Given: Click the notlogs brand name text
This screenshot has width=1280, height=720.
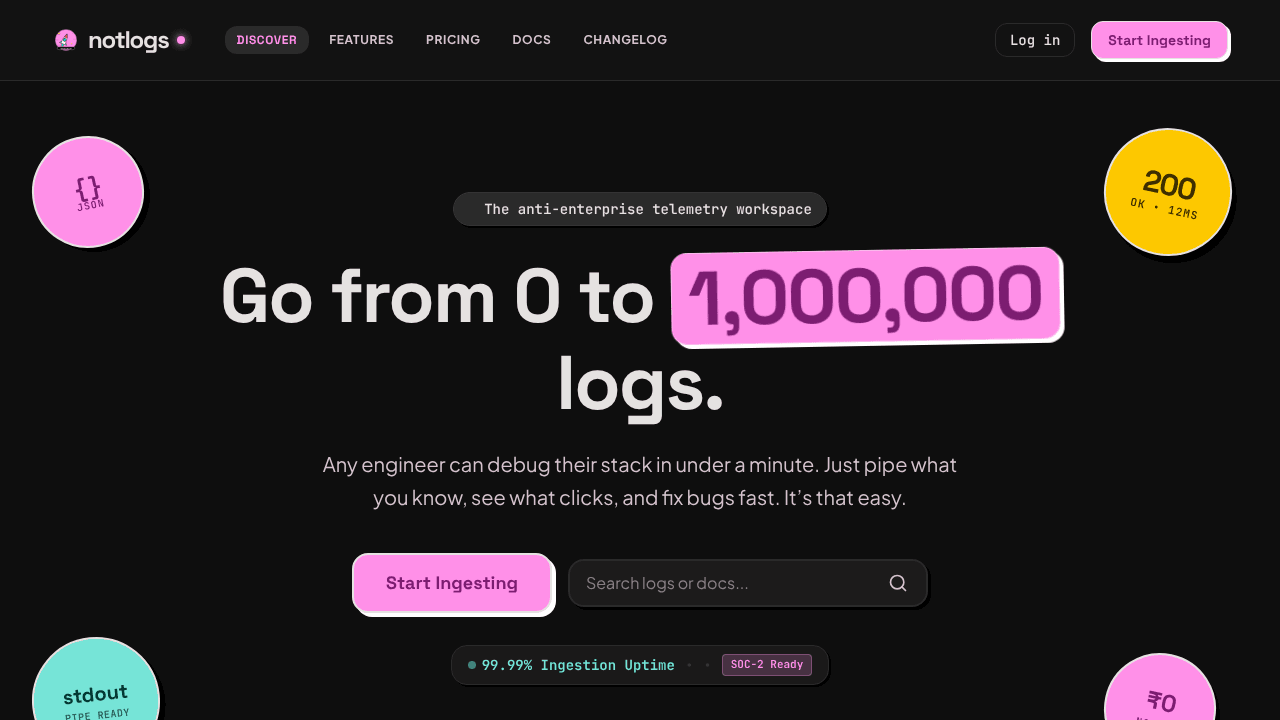Looking at the screenshot, I should pyautogui.click(x=129, y=40).
